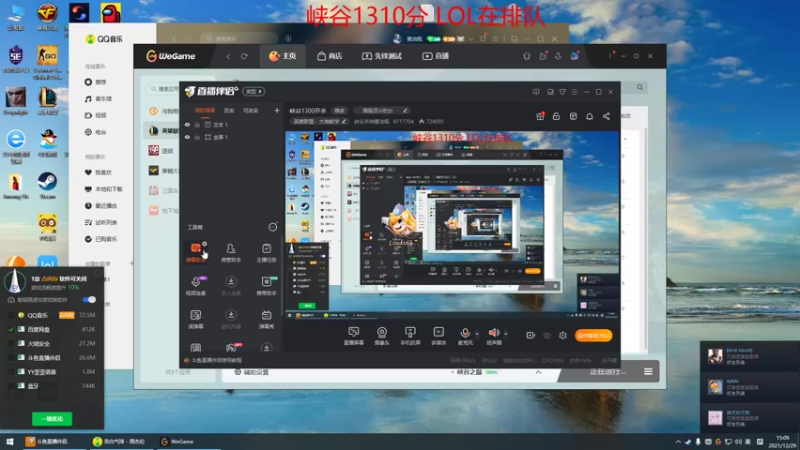Image resolution: width=800 pixels, height=450 pixels.
Task: Toggle the smart game acceleration switch
Action: tap(89, 299)
